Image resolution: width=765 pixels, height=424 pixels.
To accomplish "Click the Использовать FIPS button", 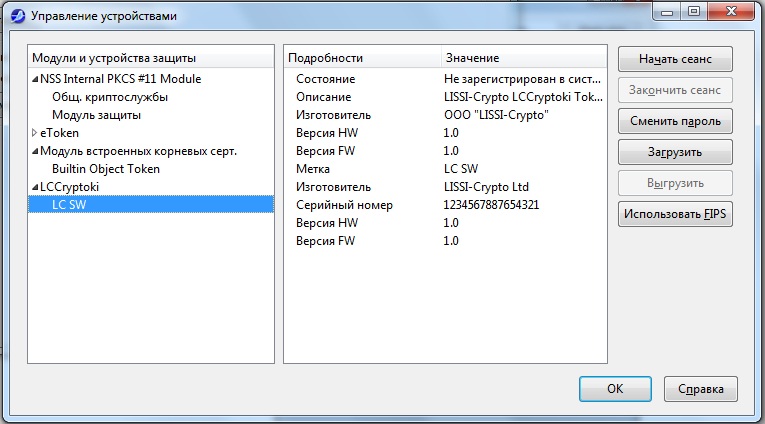I will click(x=675, y=214).
